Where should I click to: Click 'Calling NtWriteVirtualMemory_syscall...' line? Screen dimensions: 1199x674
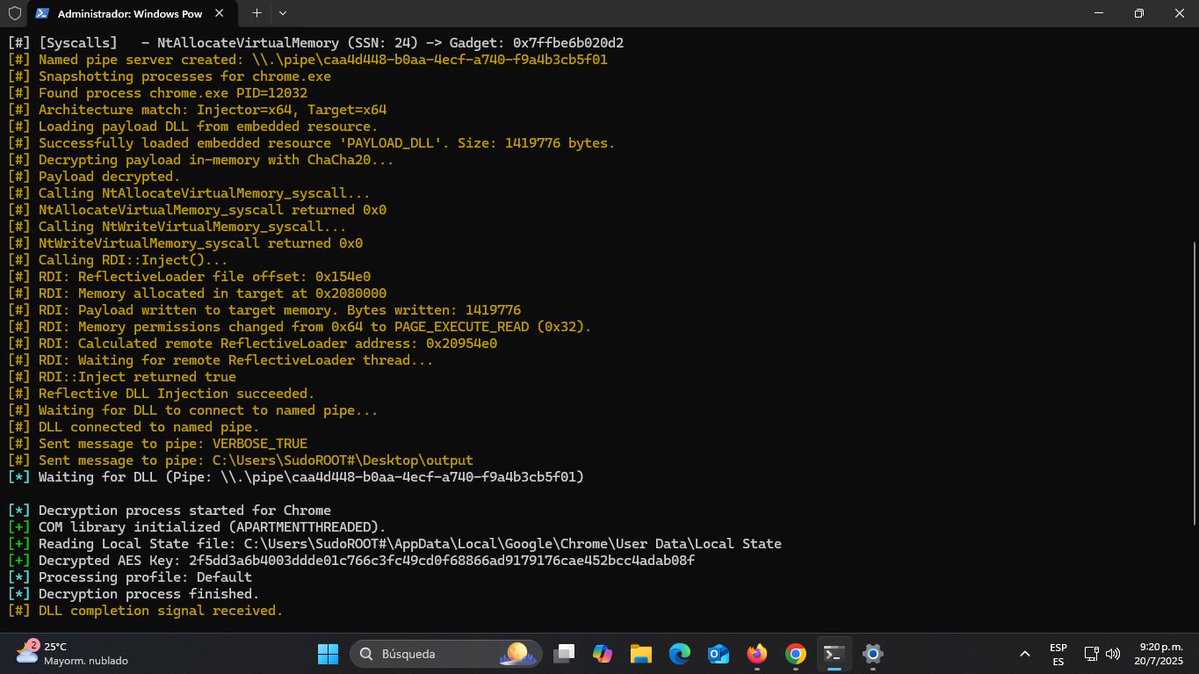(177, 226)
